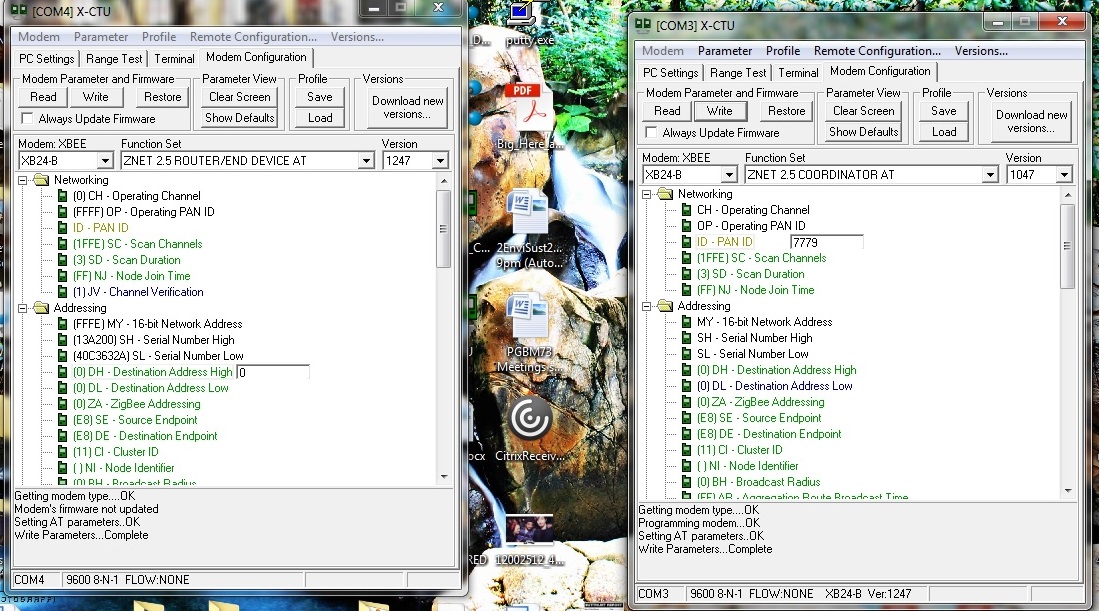Click the Write button in COM3 window
The height and width of the screenshot is (611, 1100).
pyautogui.click(x=720, y=111)
